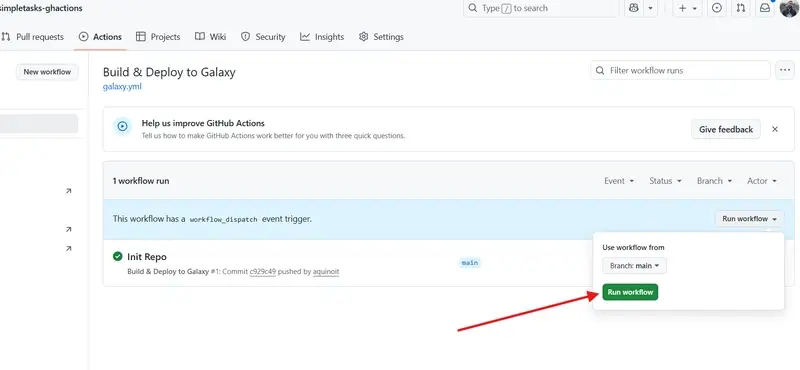Select the highlighted sidebar workflow item
The image size is (800, 370).
coord(39,124)
